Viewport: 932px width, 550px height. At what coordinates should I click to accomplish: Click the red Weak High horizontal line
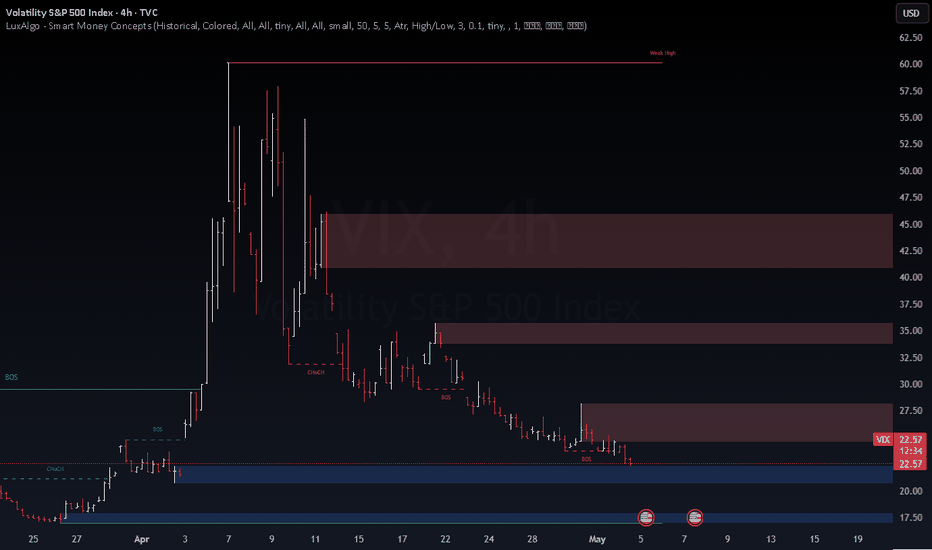coord(445,62)
